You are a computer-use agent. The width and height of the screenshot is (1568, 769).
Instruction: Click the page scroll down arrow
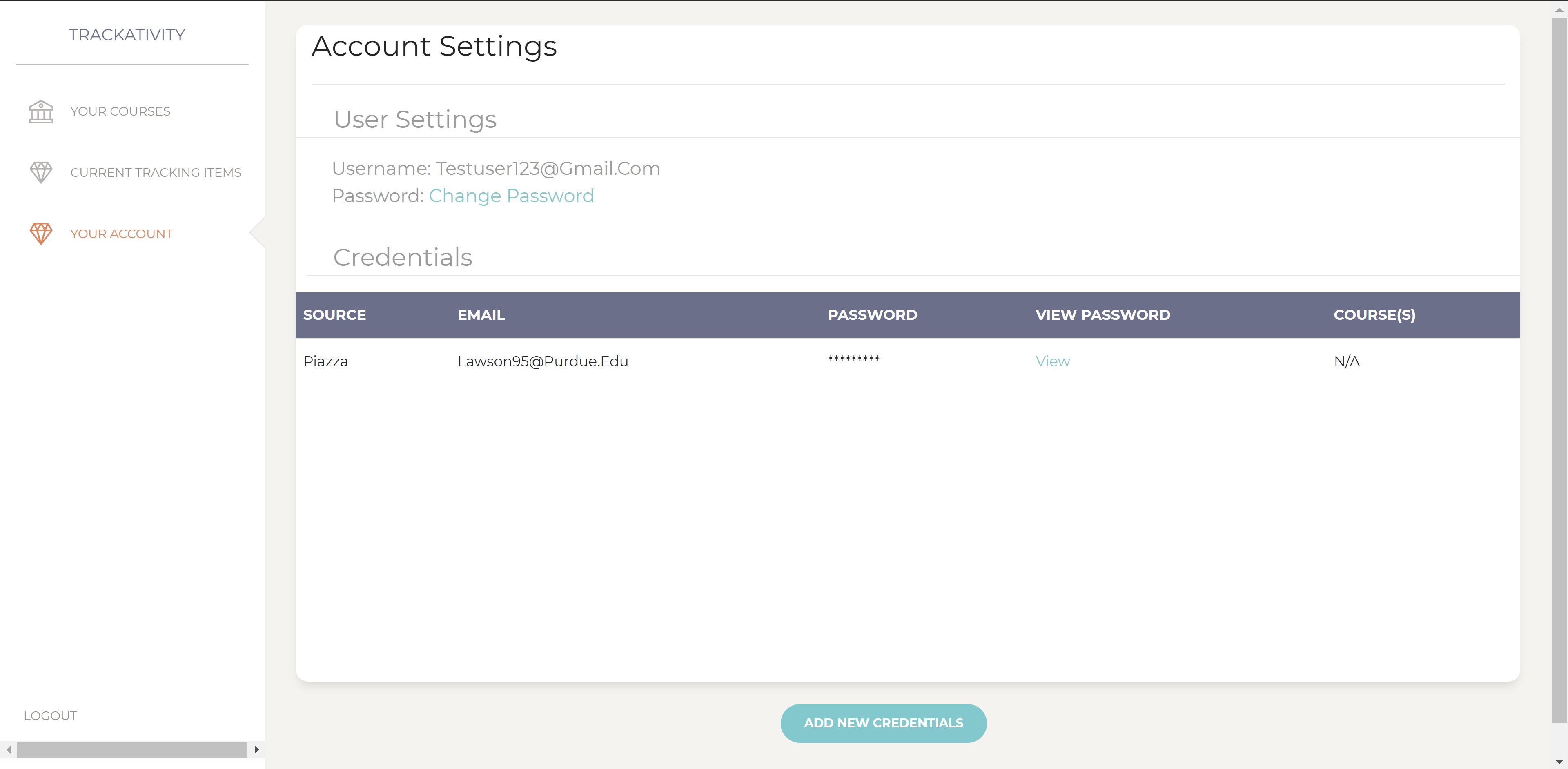pos(1559,761)
